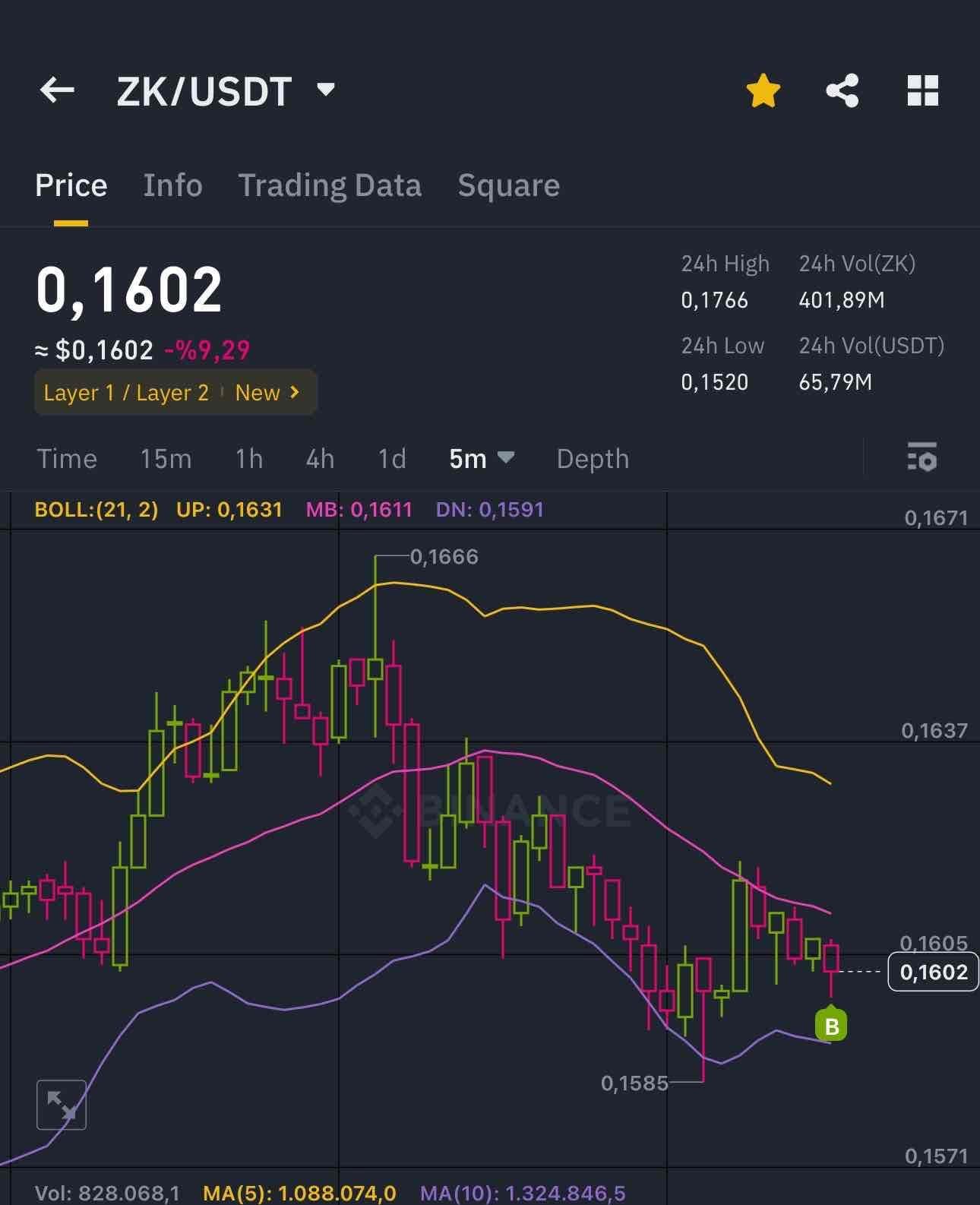980x1205 pixels.
Task: Show the Depth chart view
Action: tap(593, 459)
